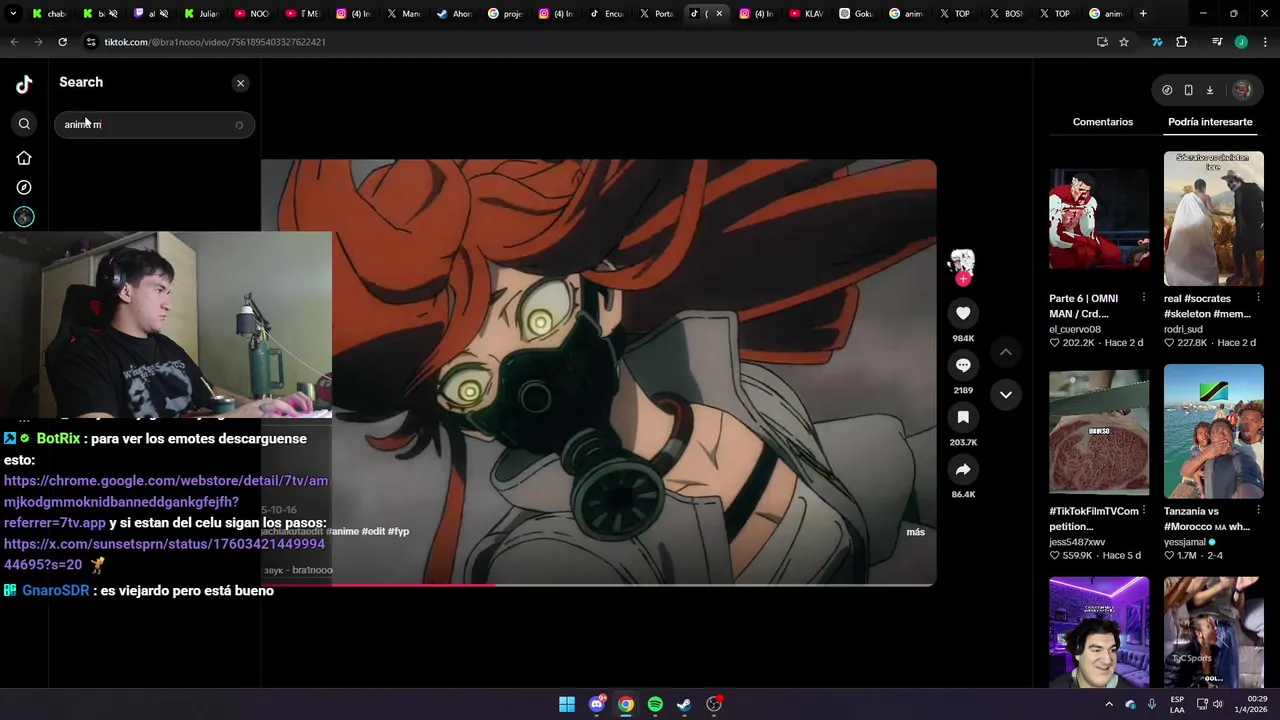1280x720 pixels.
Task: Open Steam from the taskbar
Action: coord(684,704)
